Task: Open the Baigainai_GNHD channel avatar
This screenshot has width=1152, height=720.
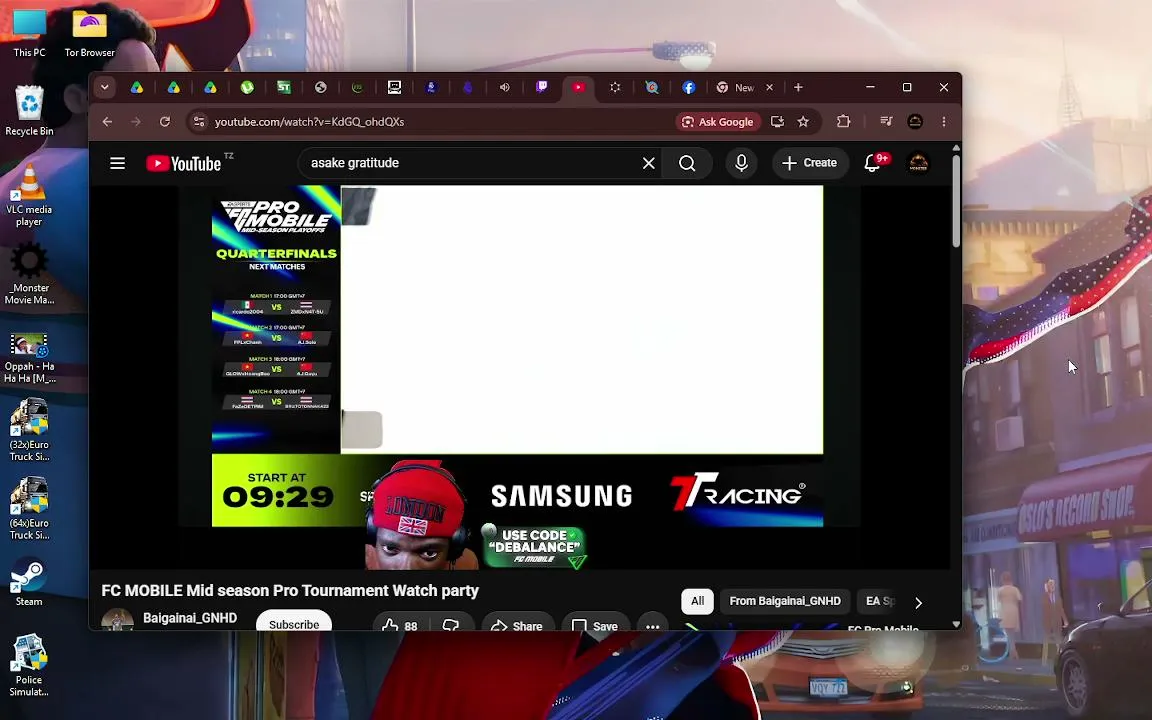Action: (117, 620)
